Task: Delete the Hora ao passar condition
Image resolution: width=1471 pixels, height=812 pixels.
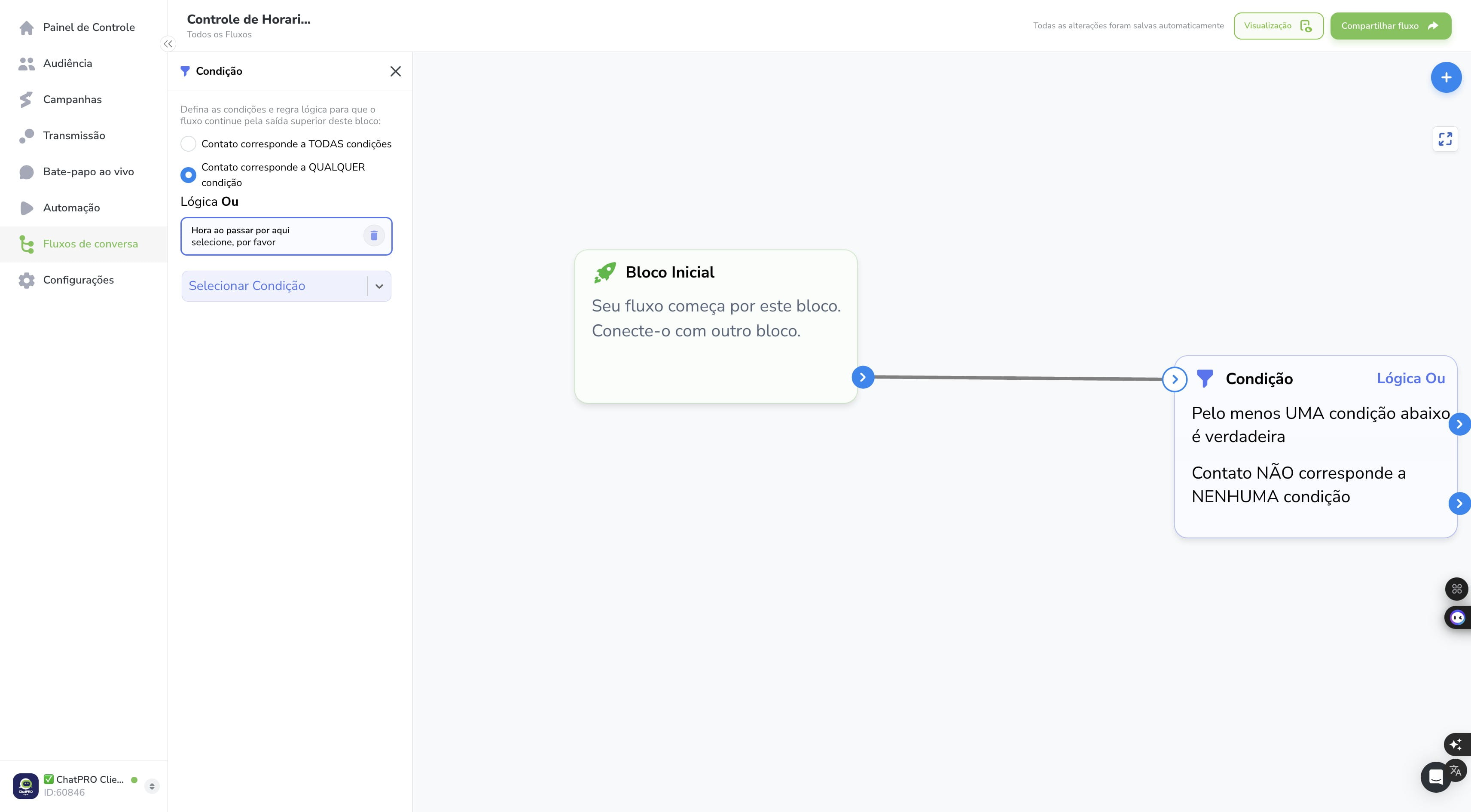Action: (374, 235)
